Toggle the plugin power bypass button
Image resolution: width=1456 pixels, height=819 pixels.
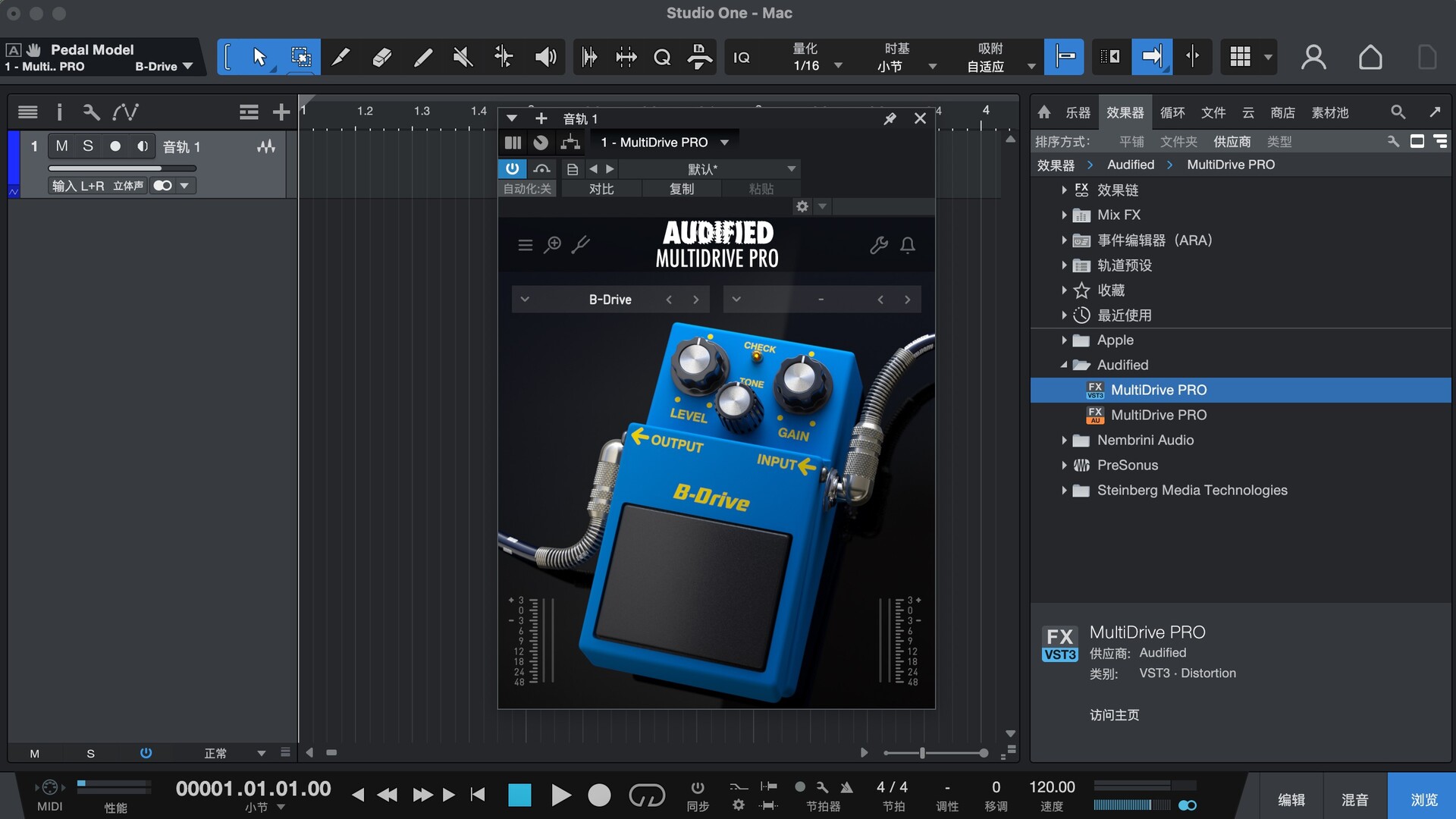(513, 168)
